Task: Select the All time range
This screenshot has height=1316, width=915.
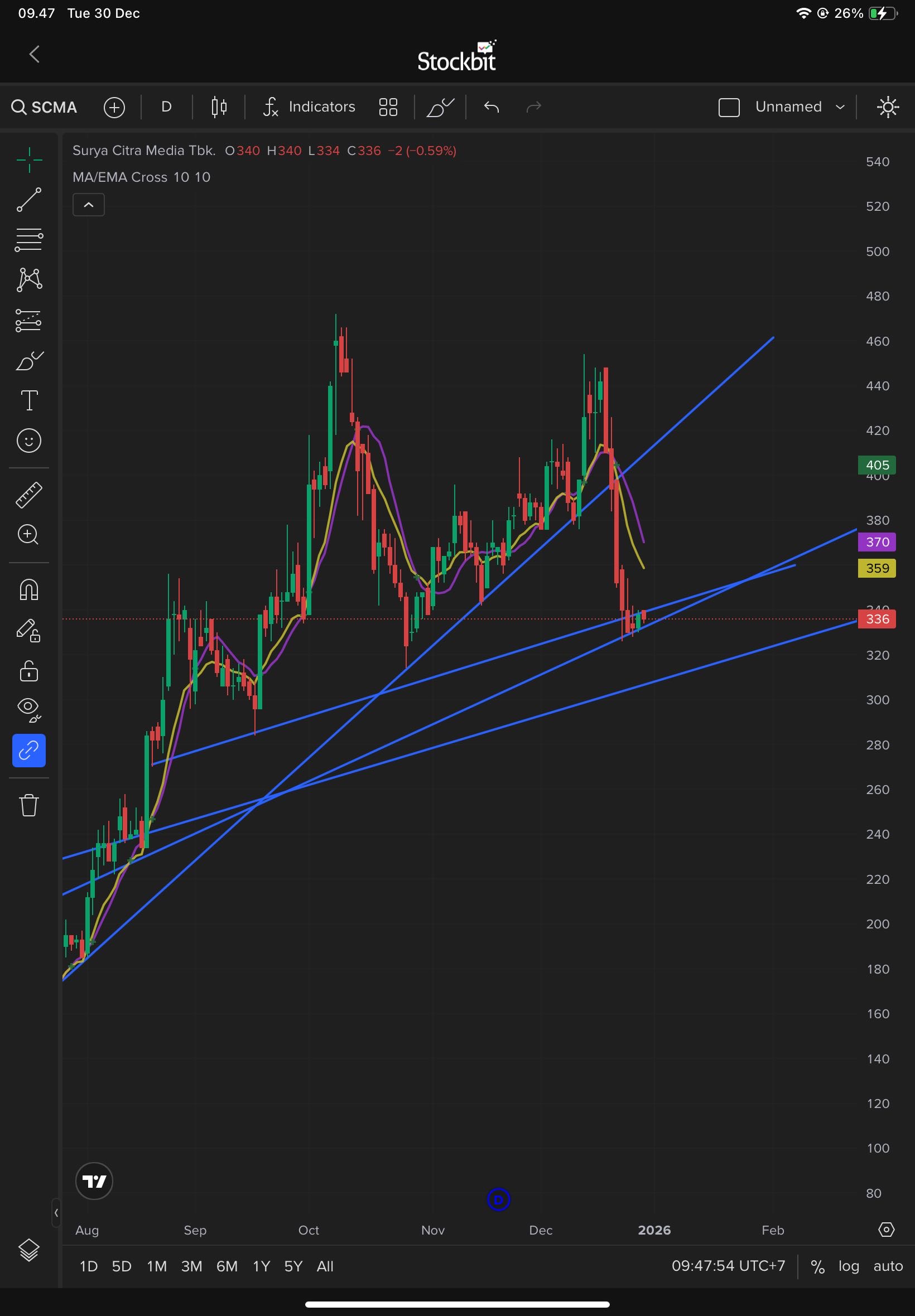Action: [325, 1266]
